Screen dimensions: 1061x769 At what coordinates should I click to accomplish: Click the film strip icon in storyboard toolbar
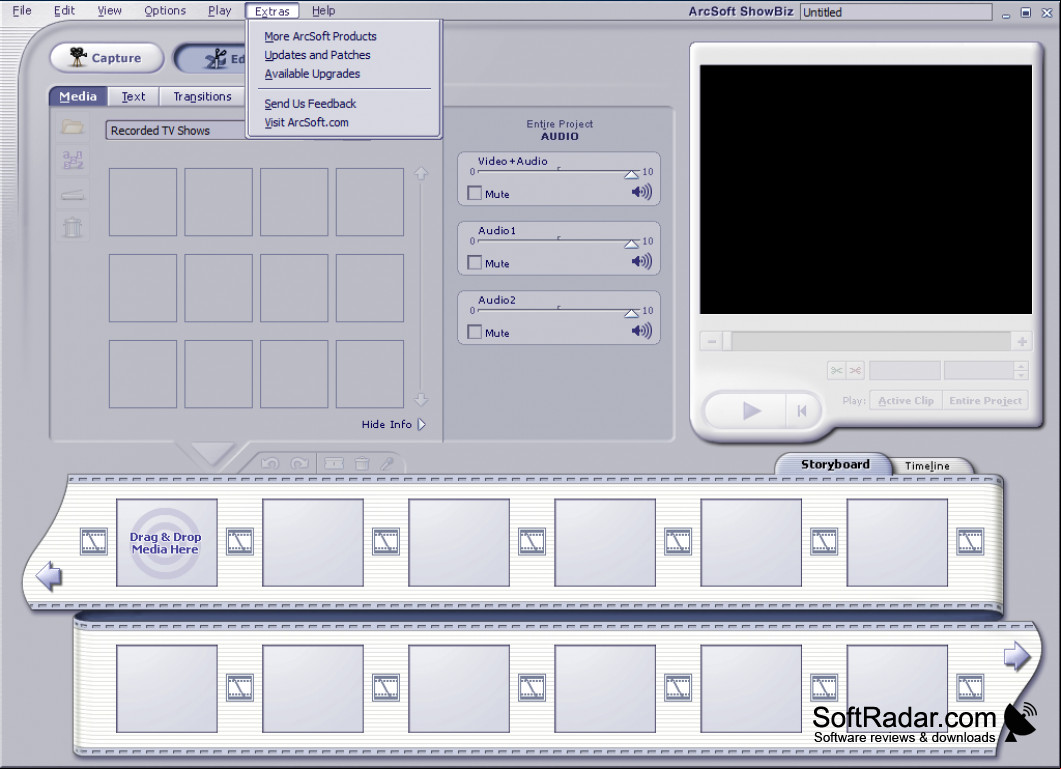(334, 464)
